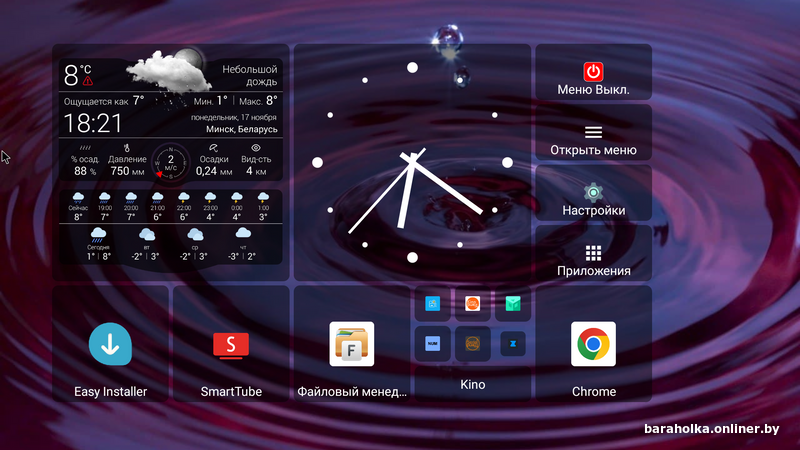
Task: Click the Давление 750 мм pressure reading
Action: click(127, 161)
